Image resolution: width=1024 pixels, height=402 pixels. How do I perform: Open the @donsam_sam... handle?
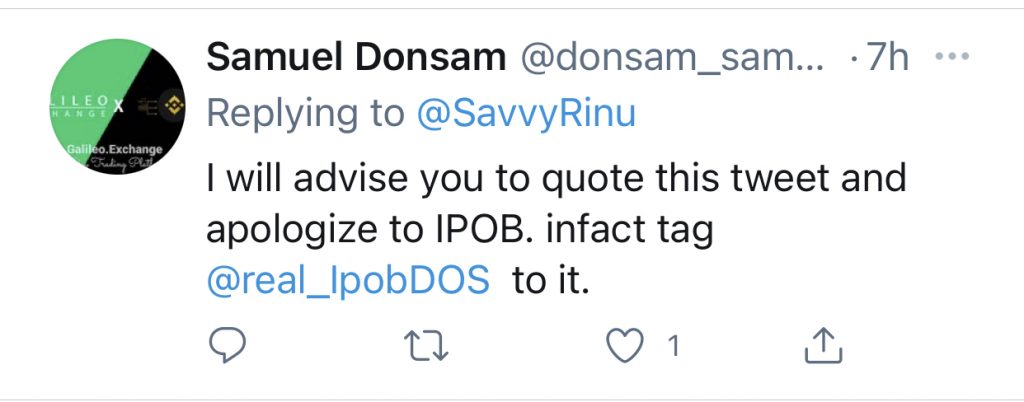(x=672, y=57)
